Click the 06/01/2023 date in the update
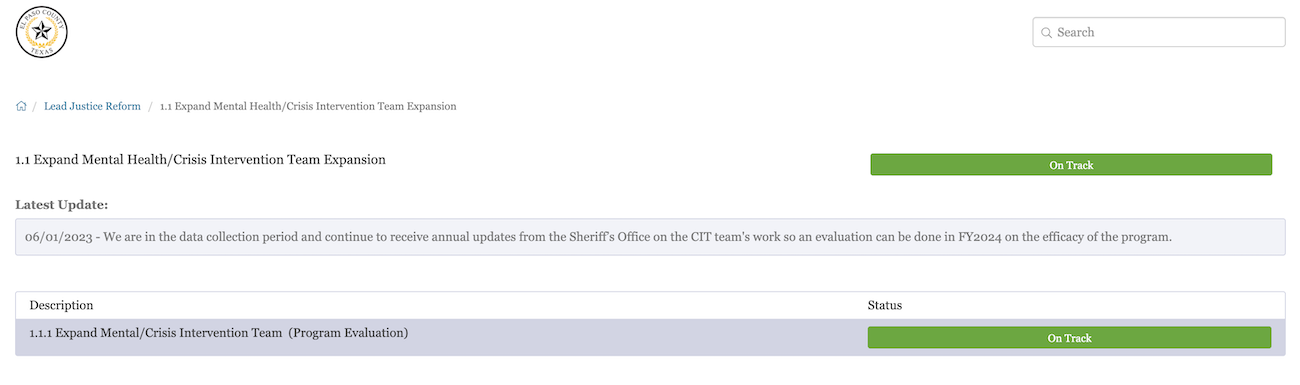1300x385 pixels. point(57,237)
